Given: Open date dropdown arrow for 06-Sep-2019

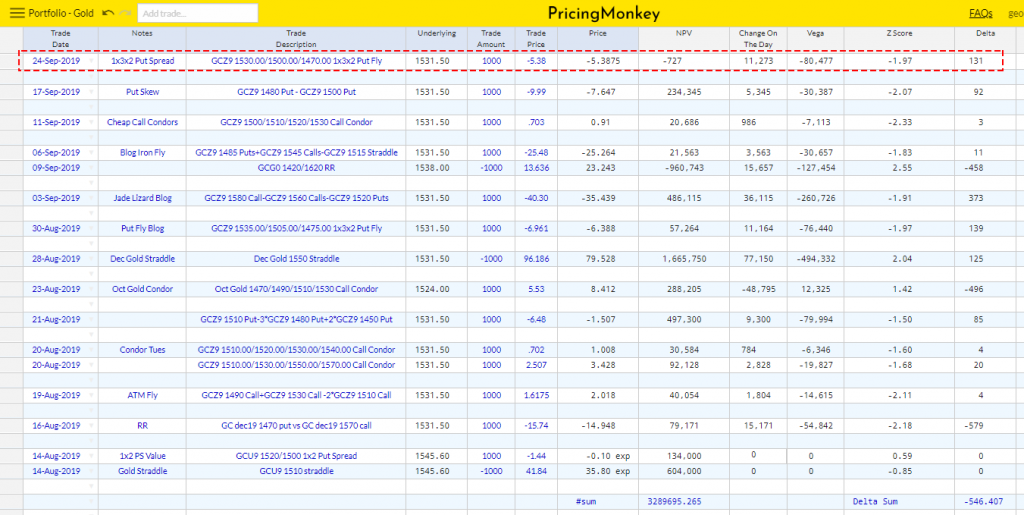Looking at the screenshot, I should (91, 153).
